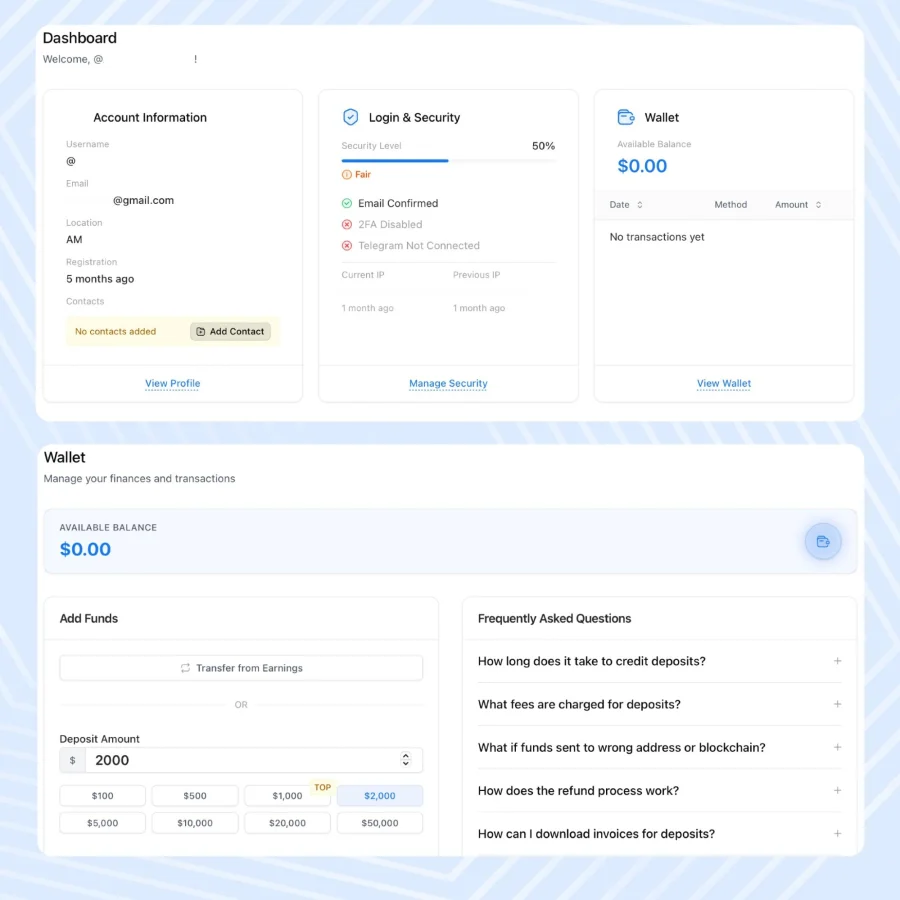Open View Profile
This screenshot has height=900, width=900.
click(172, 383)
